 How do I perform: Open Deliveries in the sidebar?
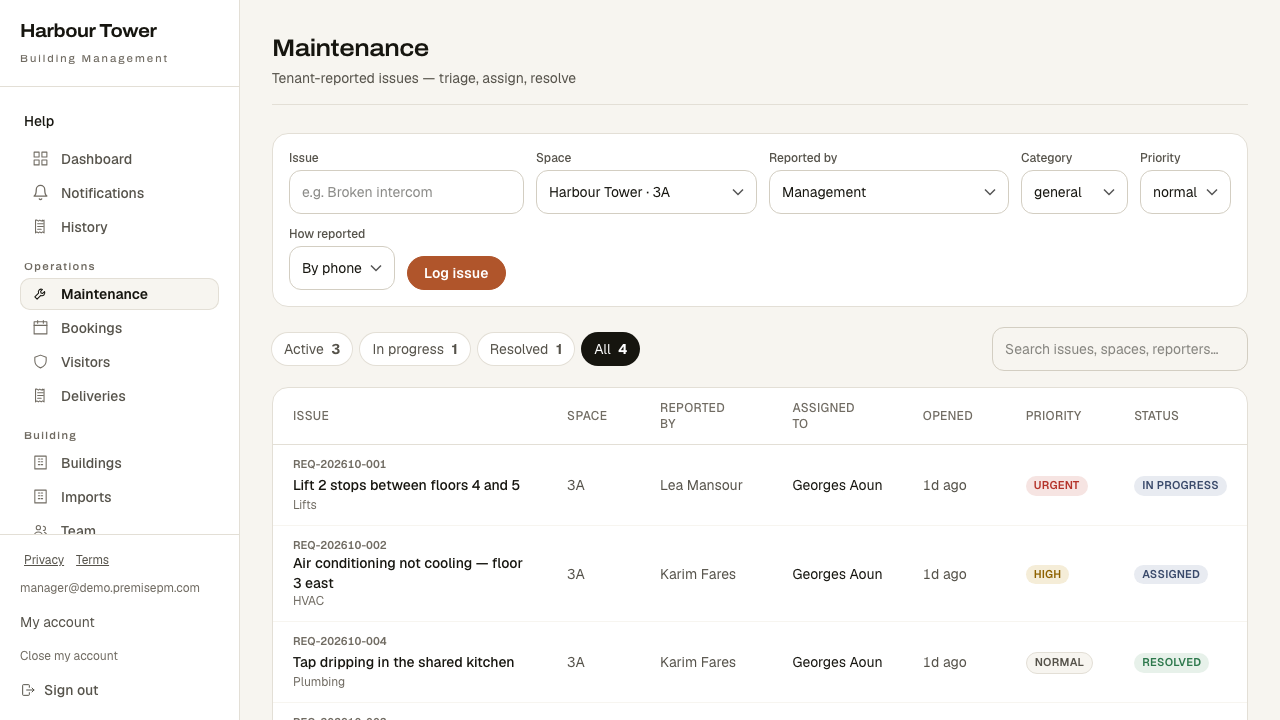[119, 396]
